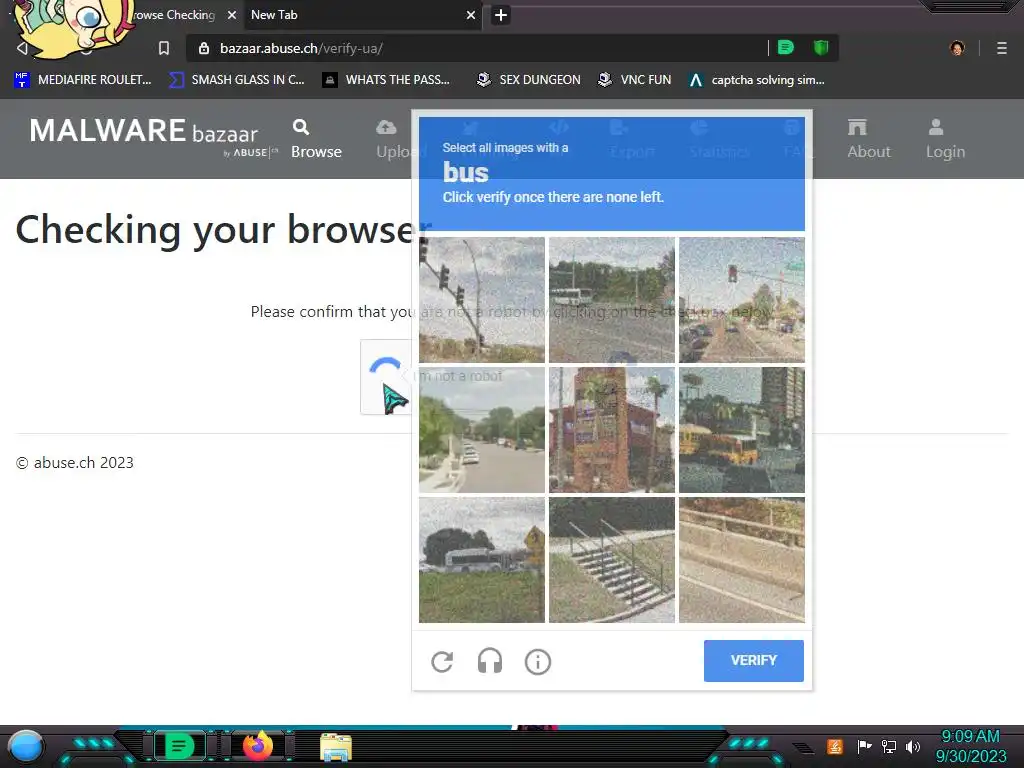Open green chat app on taskbar

click(x=180, y=746)
